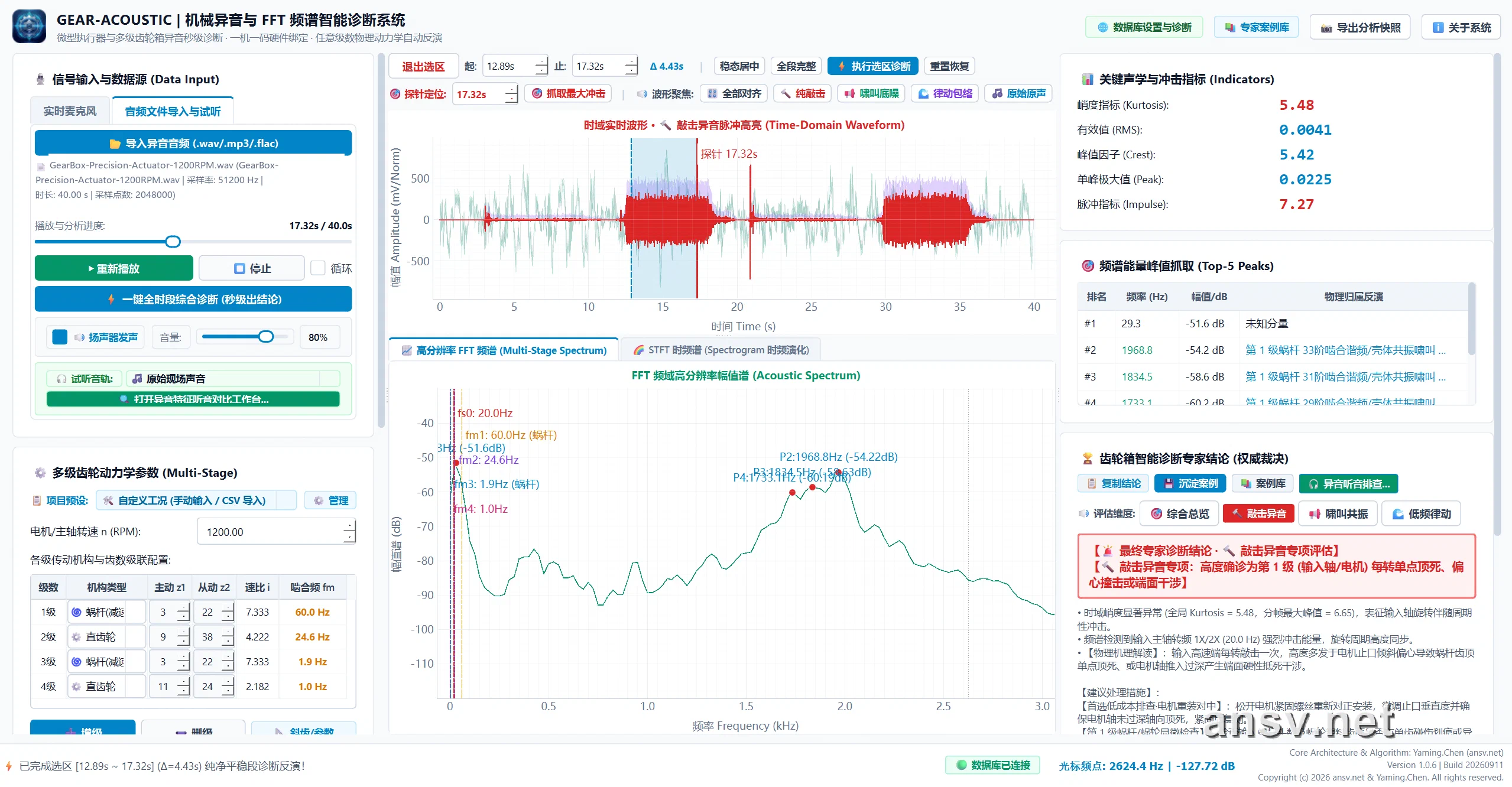Click the 沉淀案例 save button
The image size is (1512, 787).
pyautogui.click(x=1190, y=484)
